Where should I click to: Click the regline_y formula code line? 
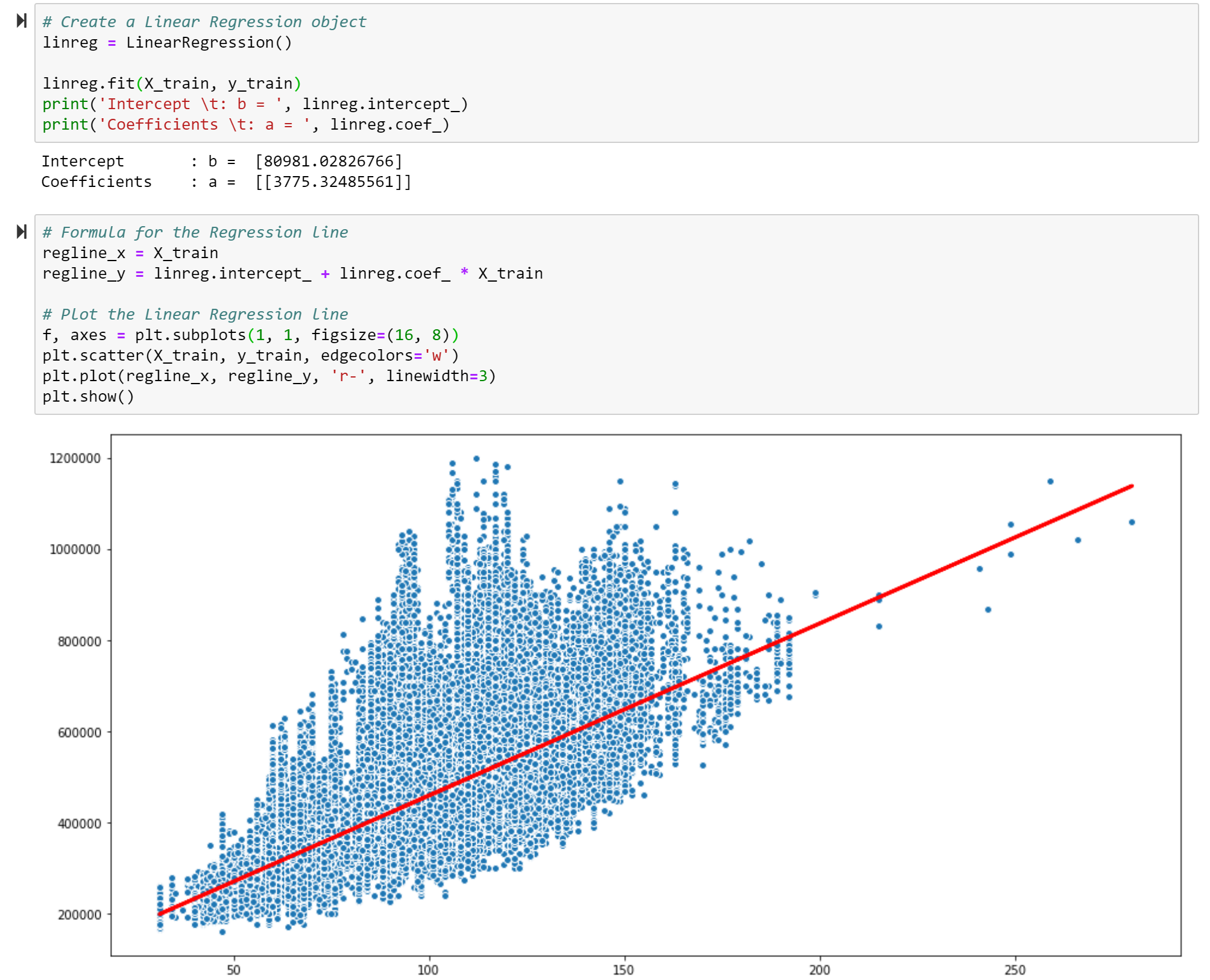coord(292,274)
